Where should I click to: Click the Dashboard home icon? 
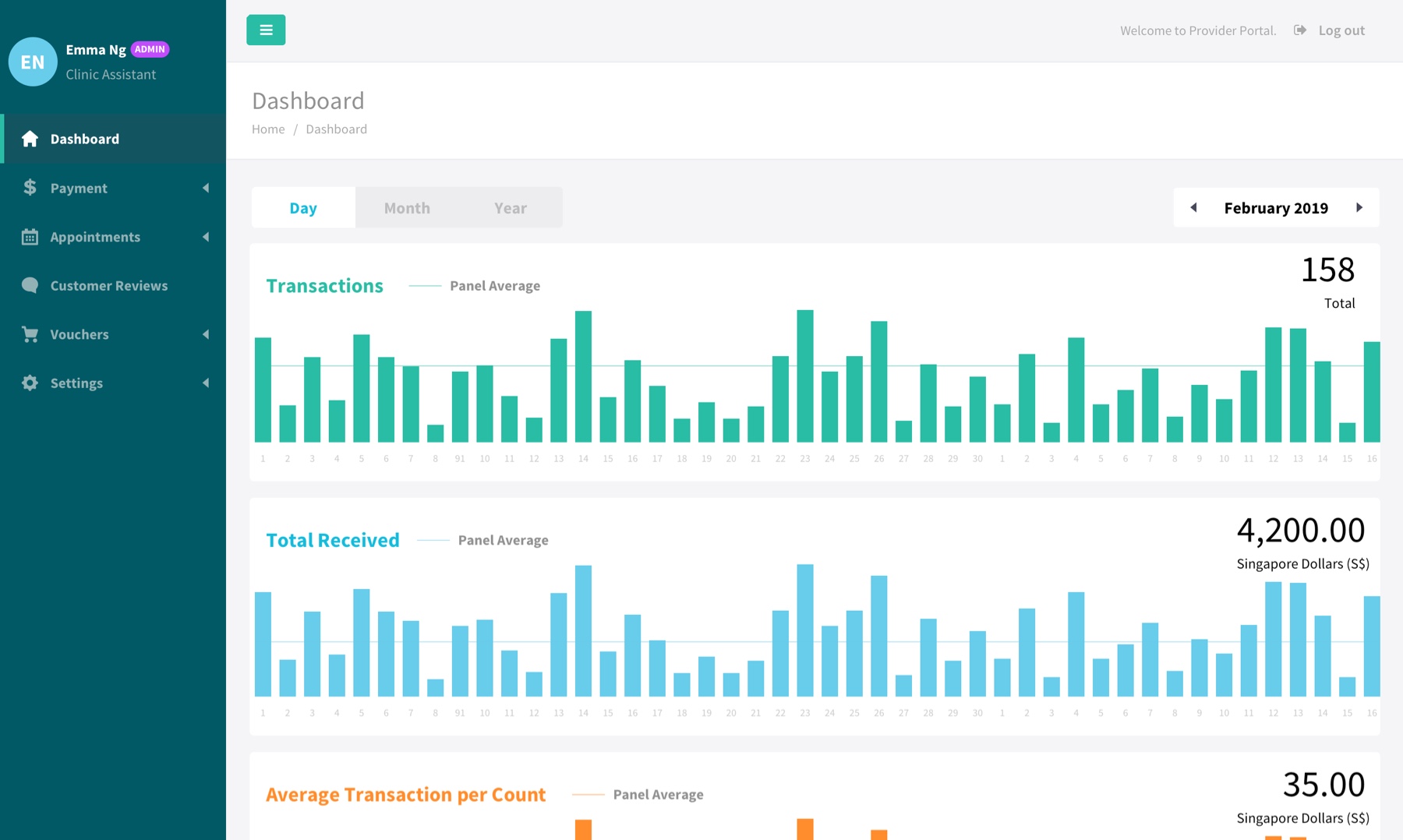point(30,139)
